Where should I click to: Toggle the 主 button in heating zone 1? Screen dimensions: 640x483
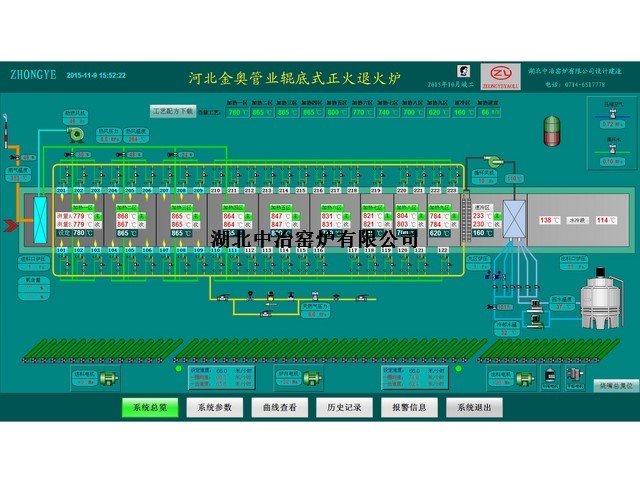point(96,215)
